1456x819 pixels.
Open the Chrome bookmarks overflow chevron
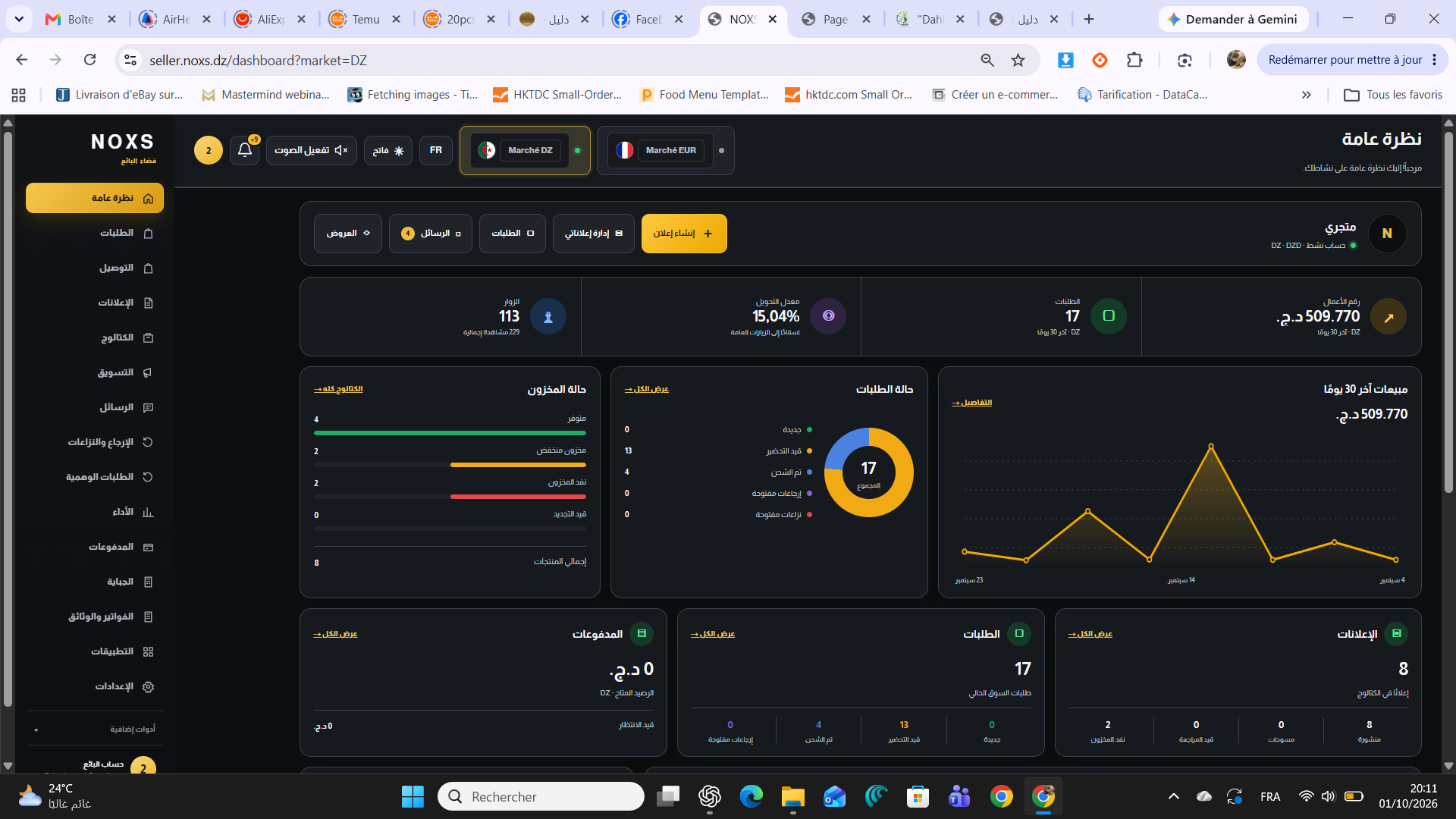pyautogui.click(x=1306, y=95)
